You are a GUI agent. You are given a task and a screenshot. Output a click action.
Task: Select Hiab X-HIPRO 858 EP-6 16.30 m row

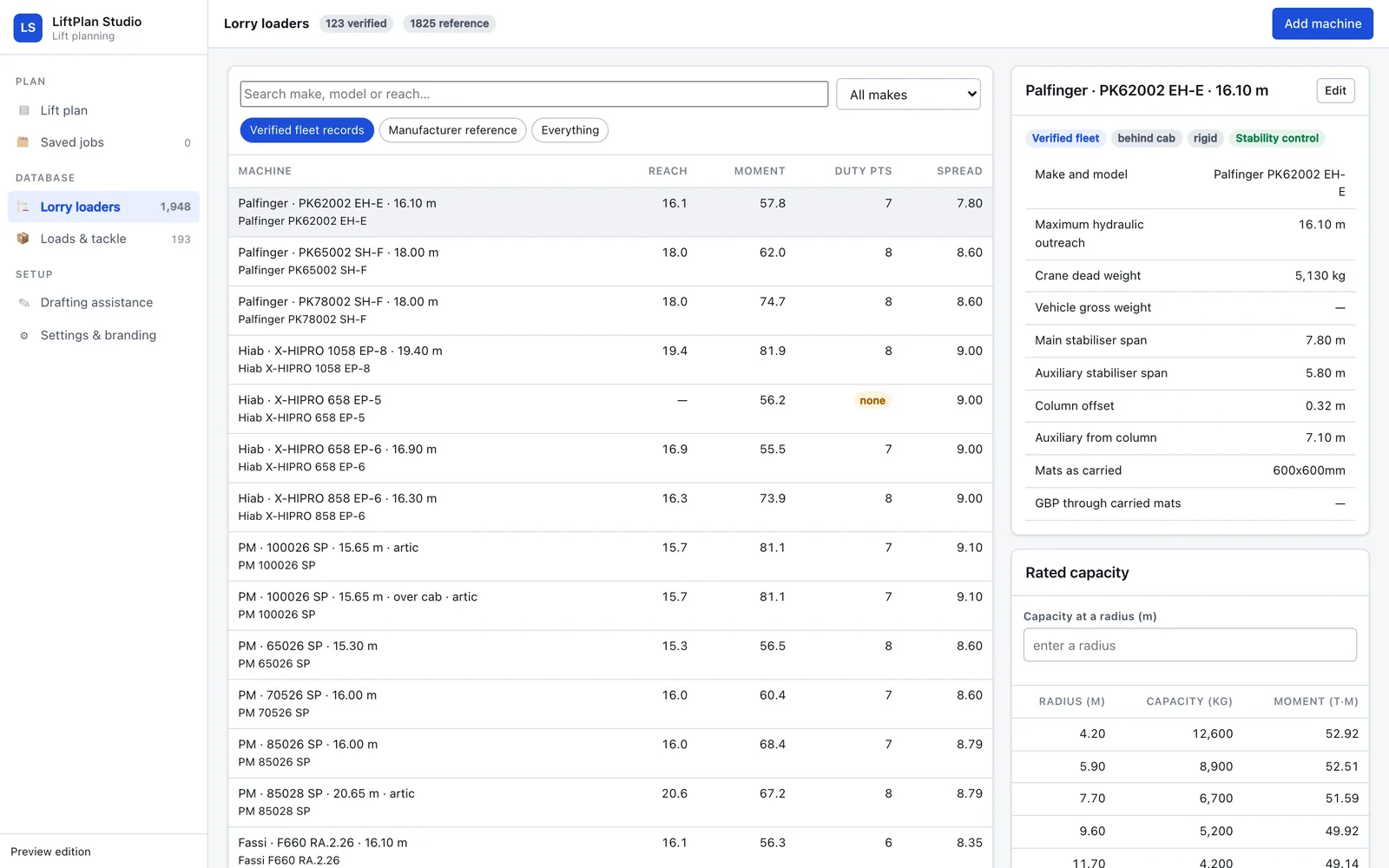[610, 507]
